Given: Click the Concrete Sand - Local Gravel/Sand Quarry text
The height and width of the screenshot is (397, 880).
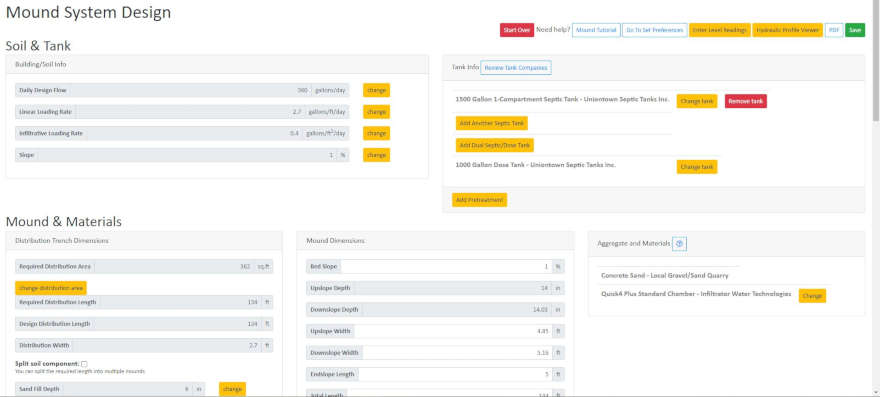Looking at the screenshot, I should (x=664, y=276).
